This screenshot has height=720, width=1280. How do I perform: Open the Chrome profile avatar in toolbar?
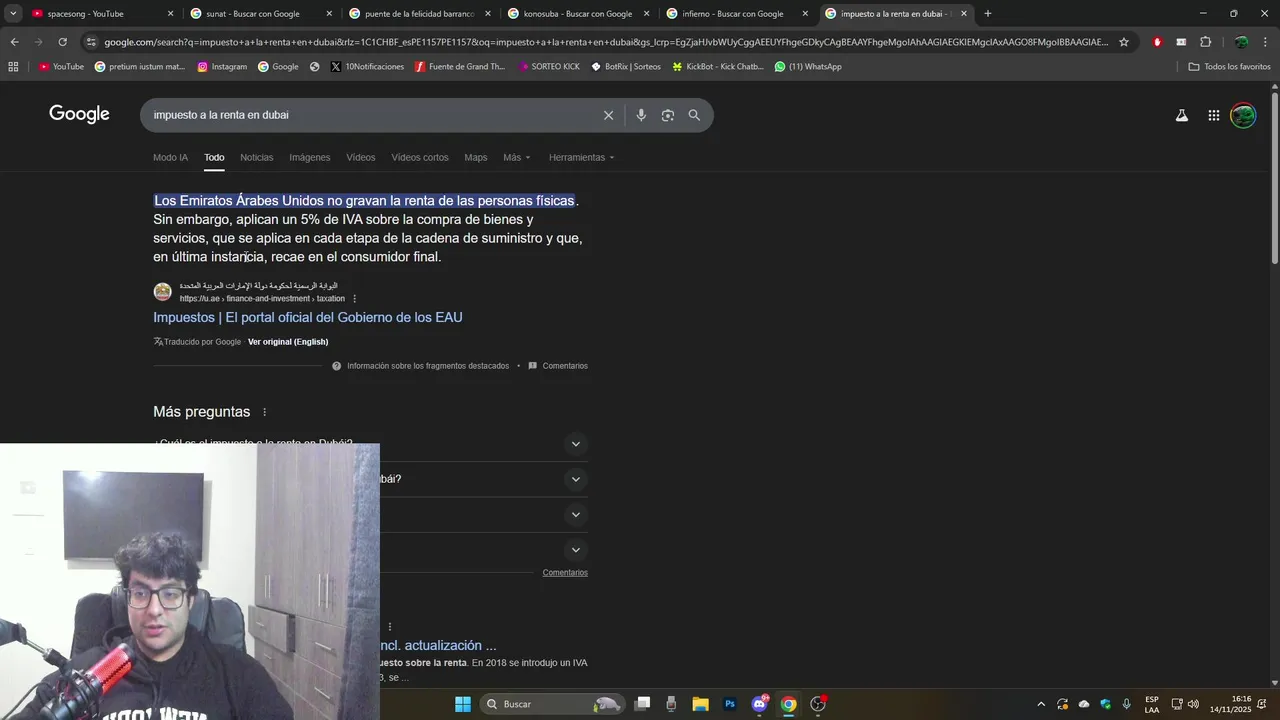pyautogui.click(x=1241, y=42)
